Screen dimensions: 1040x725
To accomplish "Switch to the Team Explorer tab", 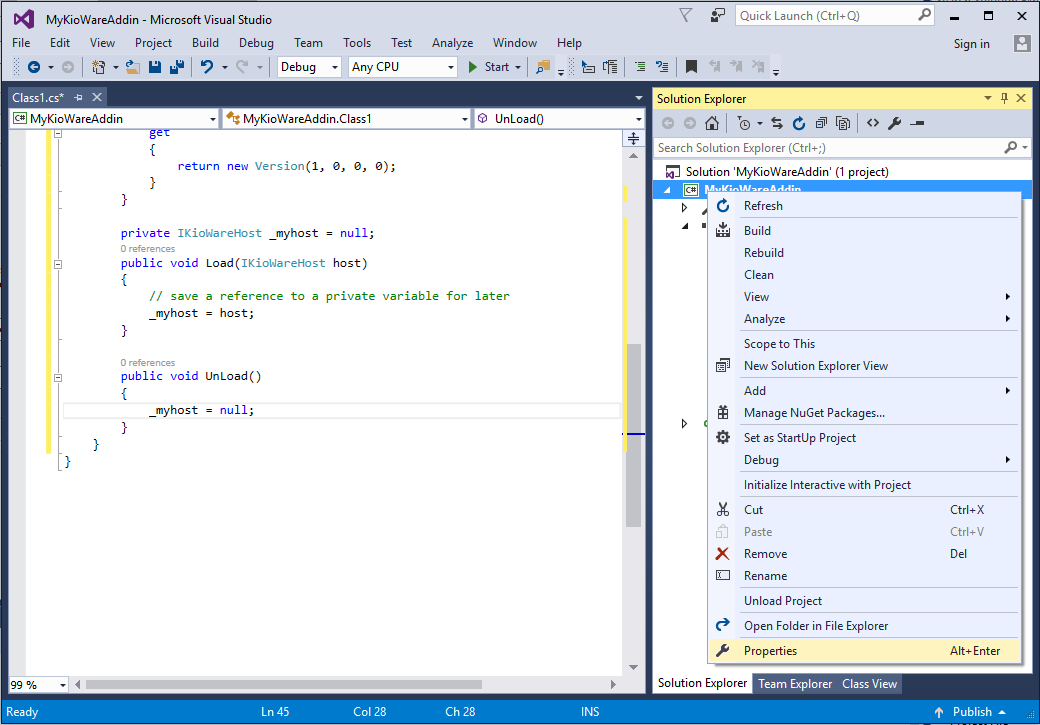I will [795, 684].
